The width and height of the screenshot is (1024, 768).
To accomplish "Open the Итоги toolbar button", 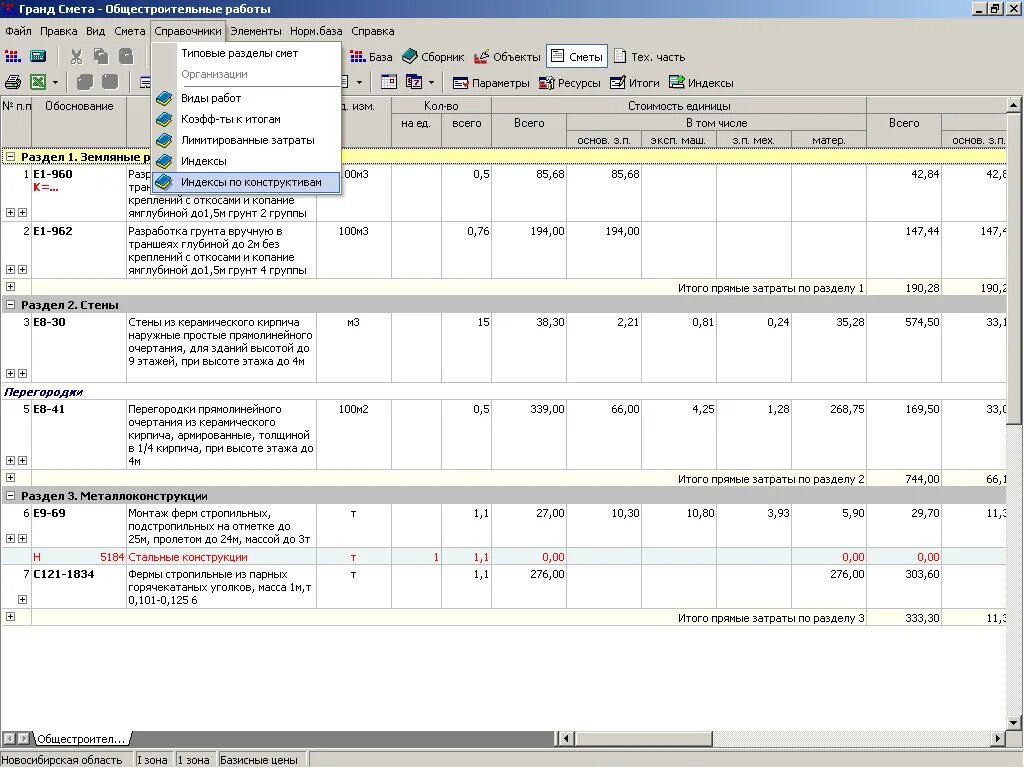I will (635, 83).
